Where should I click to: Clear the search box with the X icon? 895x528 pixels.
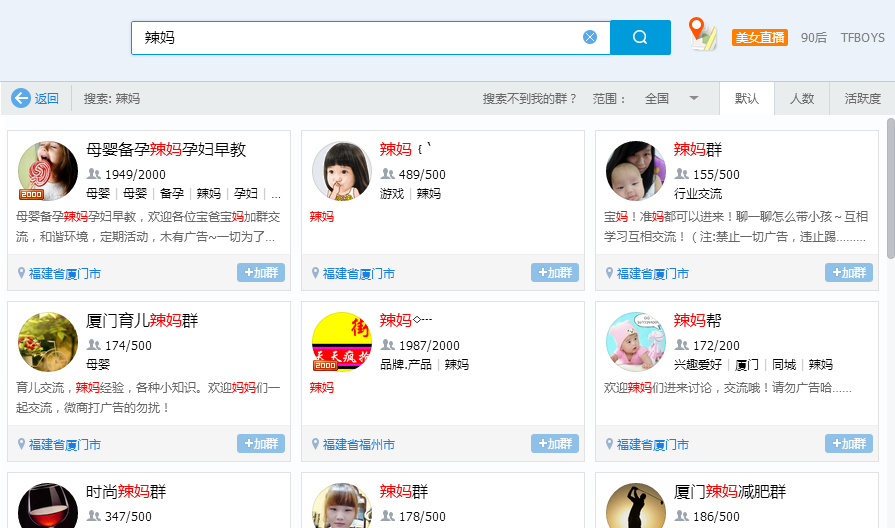click(590, 38)
